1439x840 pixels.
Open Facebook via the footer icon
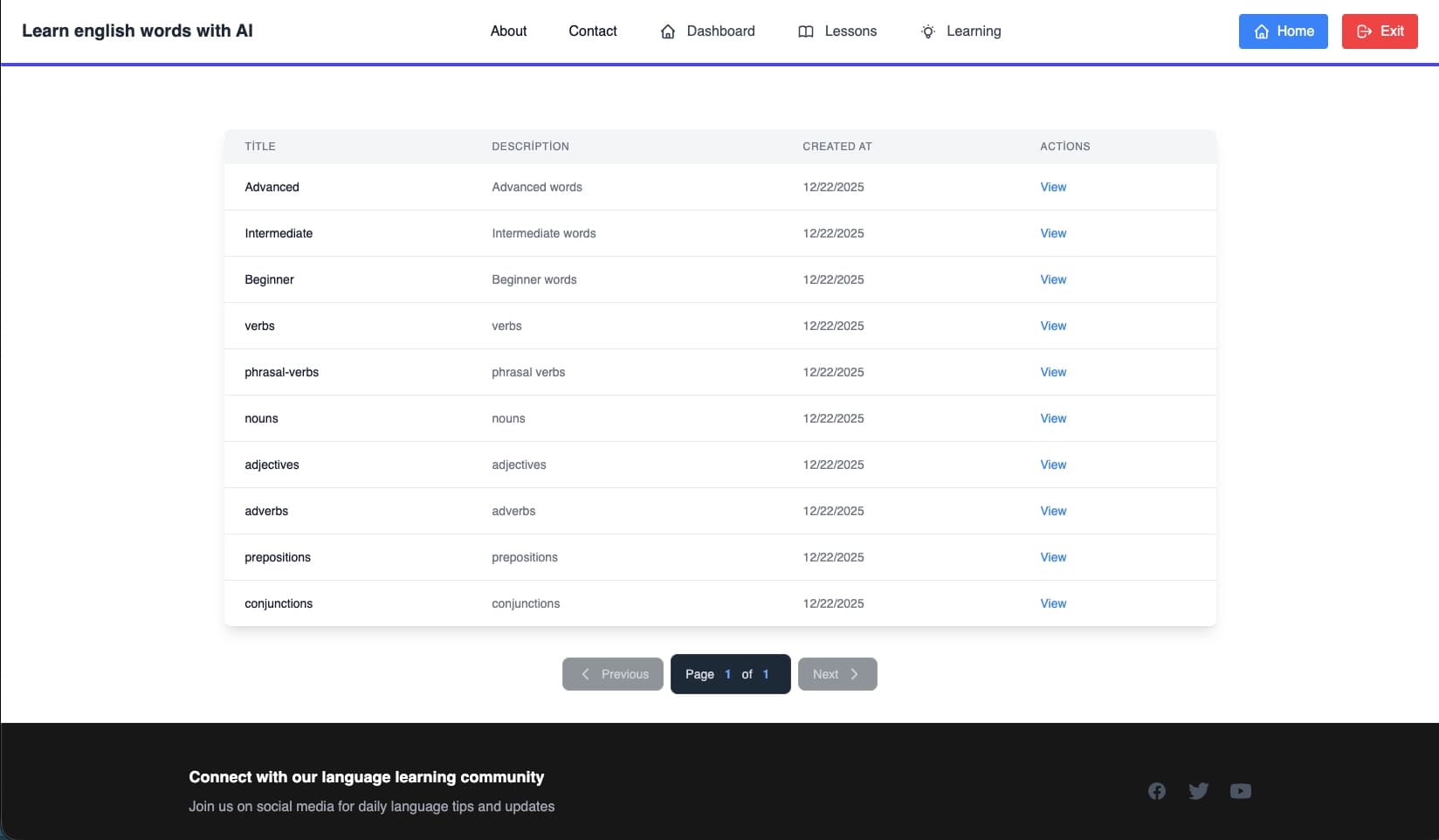point(1156,791)
